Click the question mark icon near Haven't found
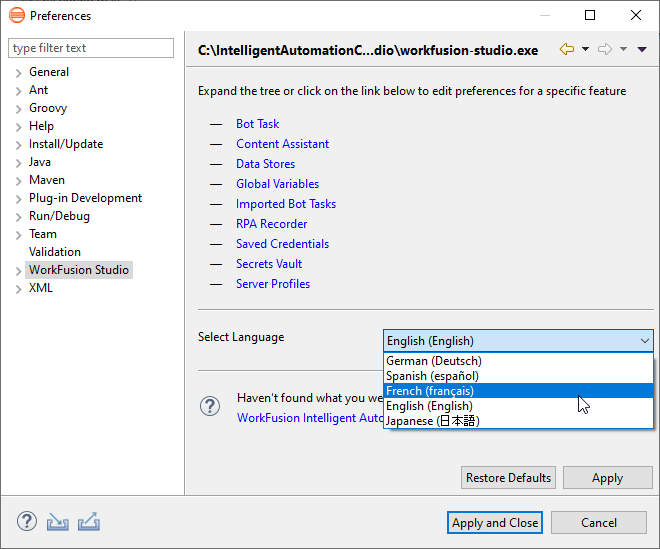660x549 pixels. [x=210, y=406]
